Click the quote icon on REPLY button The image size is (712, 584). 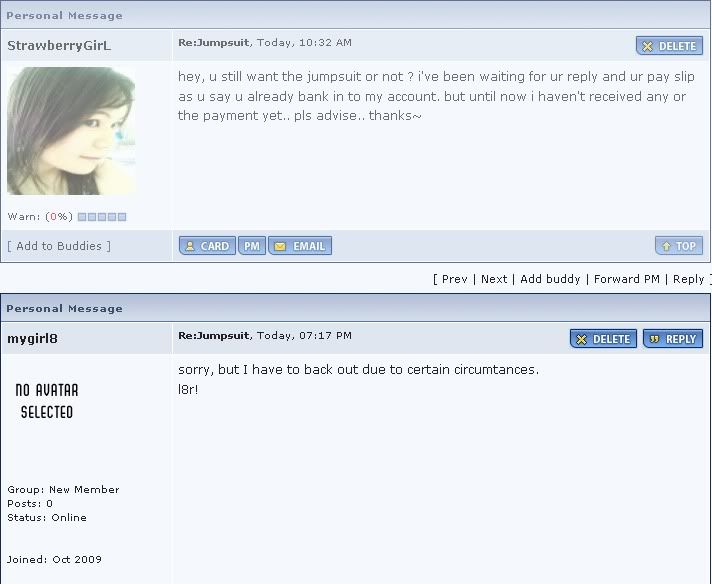[654, 339]
